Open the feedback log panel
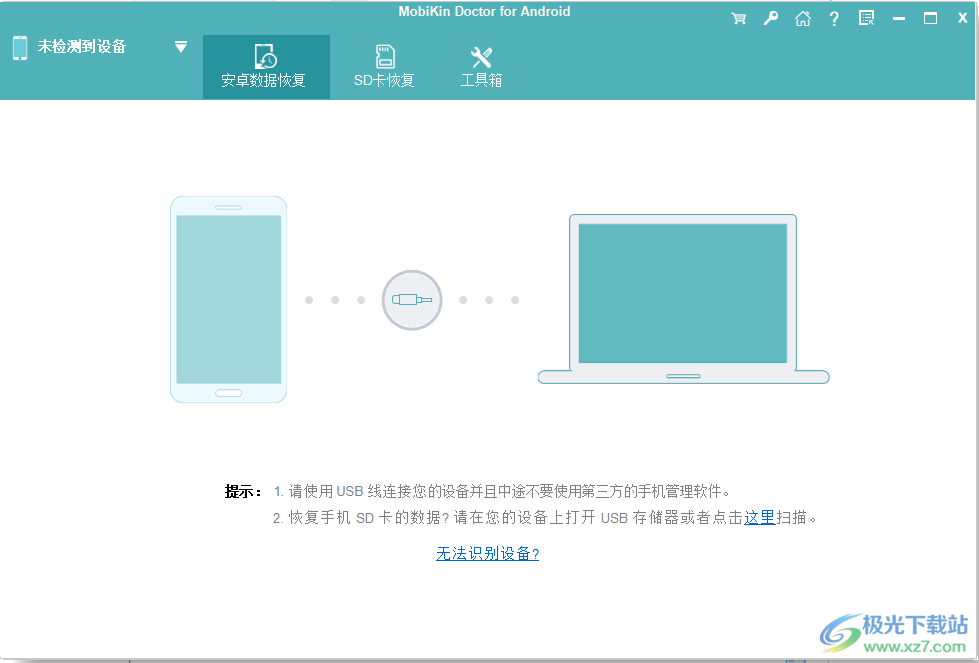Screen dimensions: 979x663 coord(865,17)
